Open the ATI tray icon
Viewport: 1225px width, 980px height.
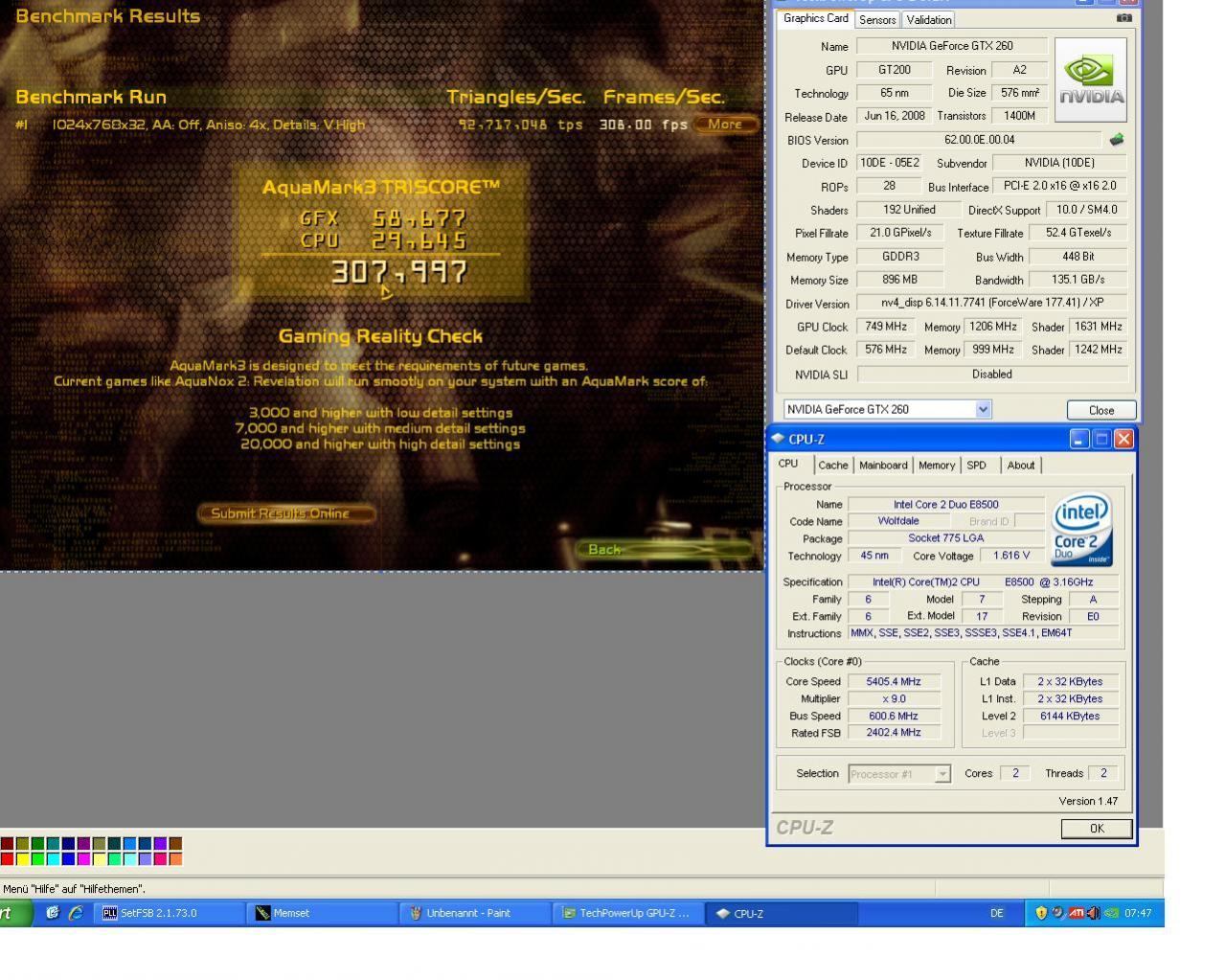tap(1076, 913)
